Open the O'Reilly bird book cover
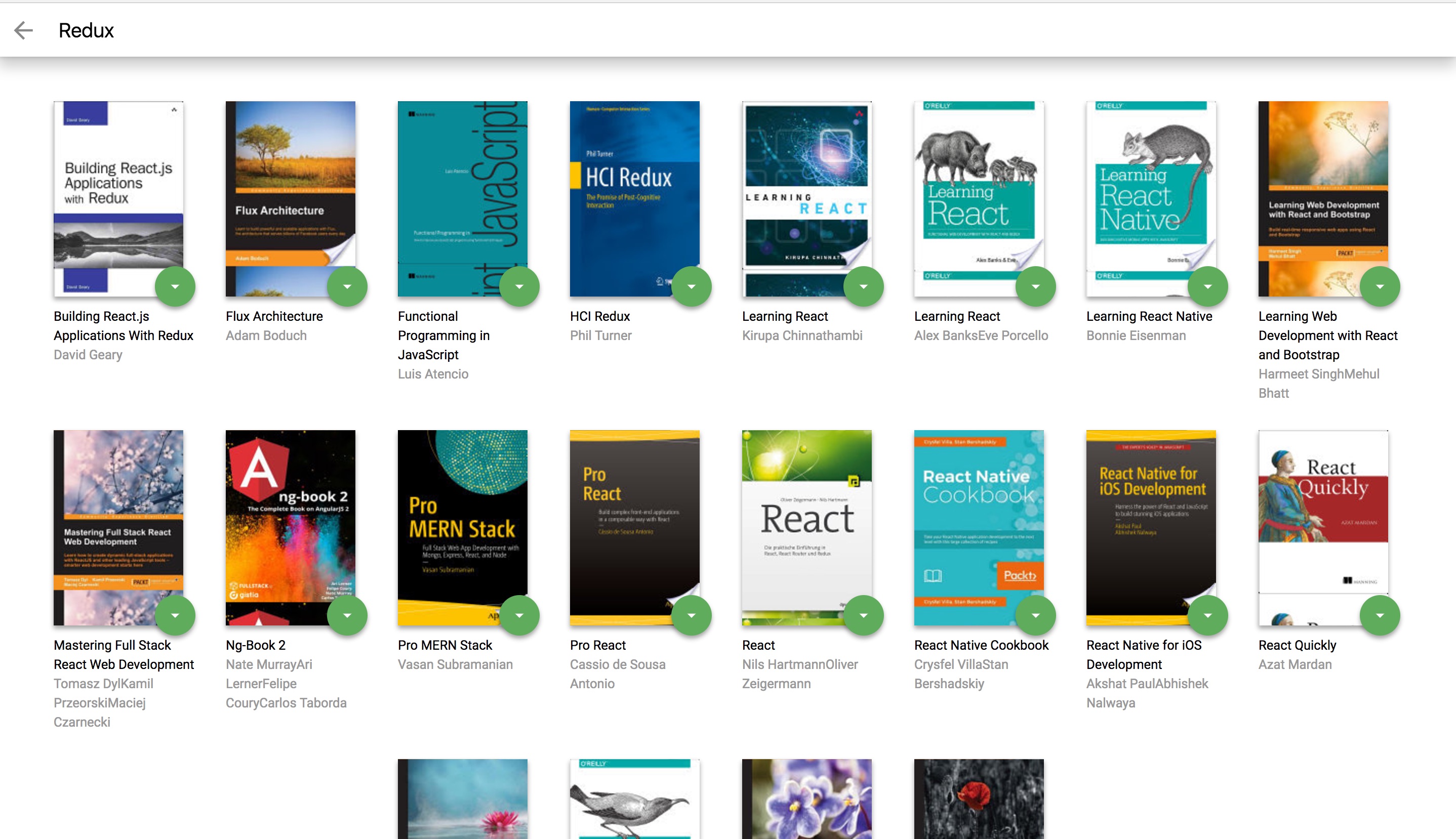 pos(635,799)
